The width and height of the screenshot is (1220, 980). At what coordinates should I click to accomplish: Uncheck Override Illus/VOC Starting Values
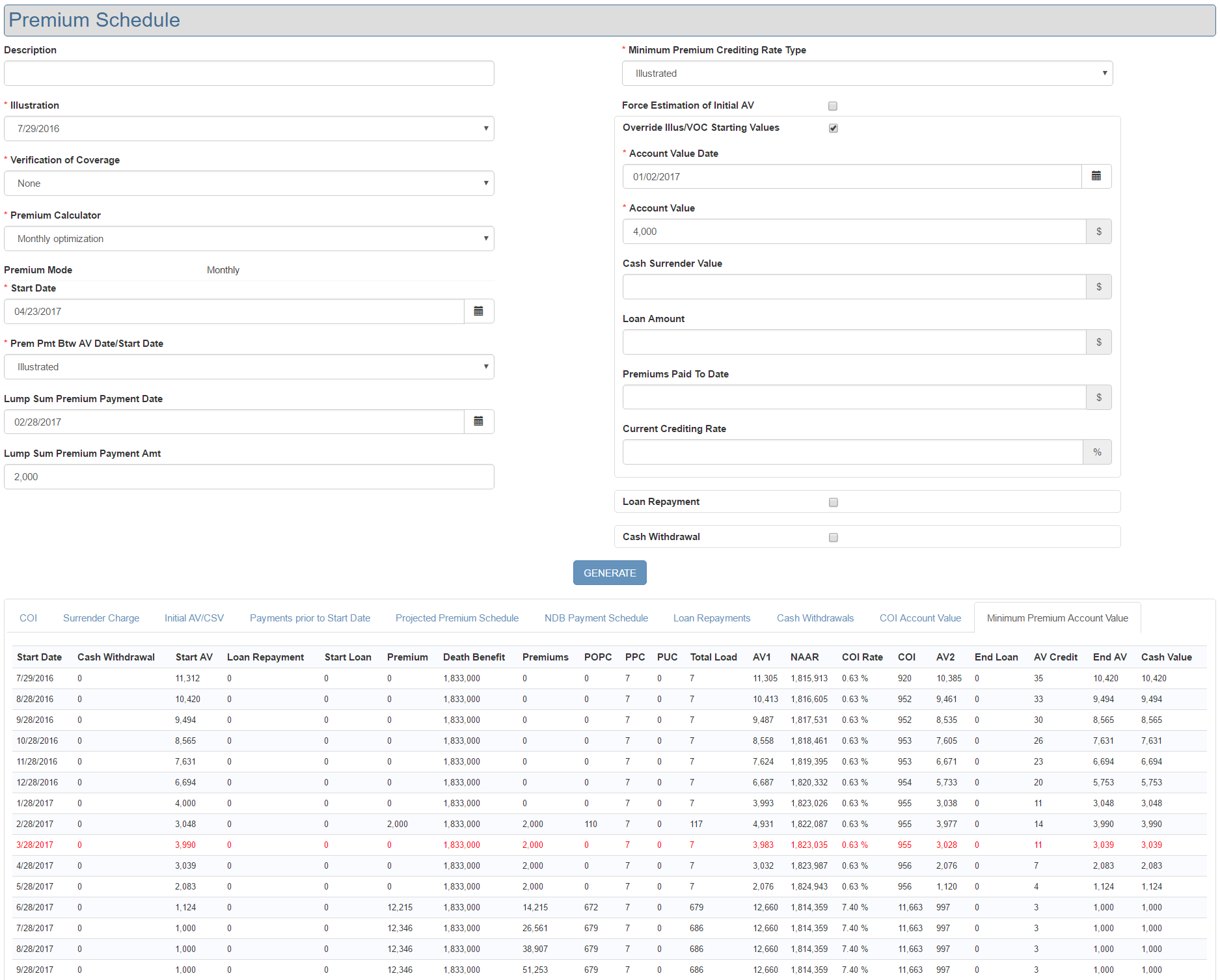tap(833, 128)
